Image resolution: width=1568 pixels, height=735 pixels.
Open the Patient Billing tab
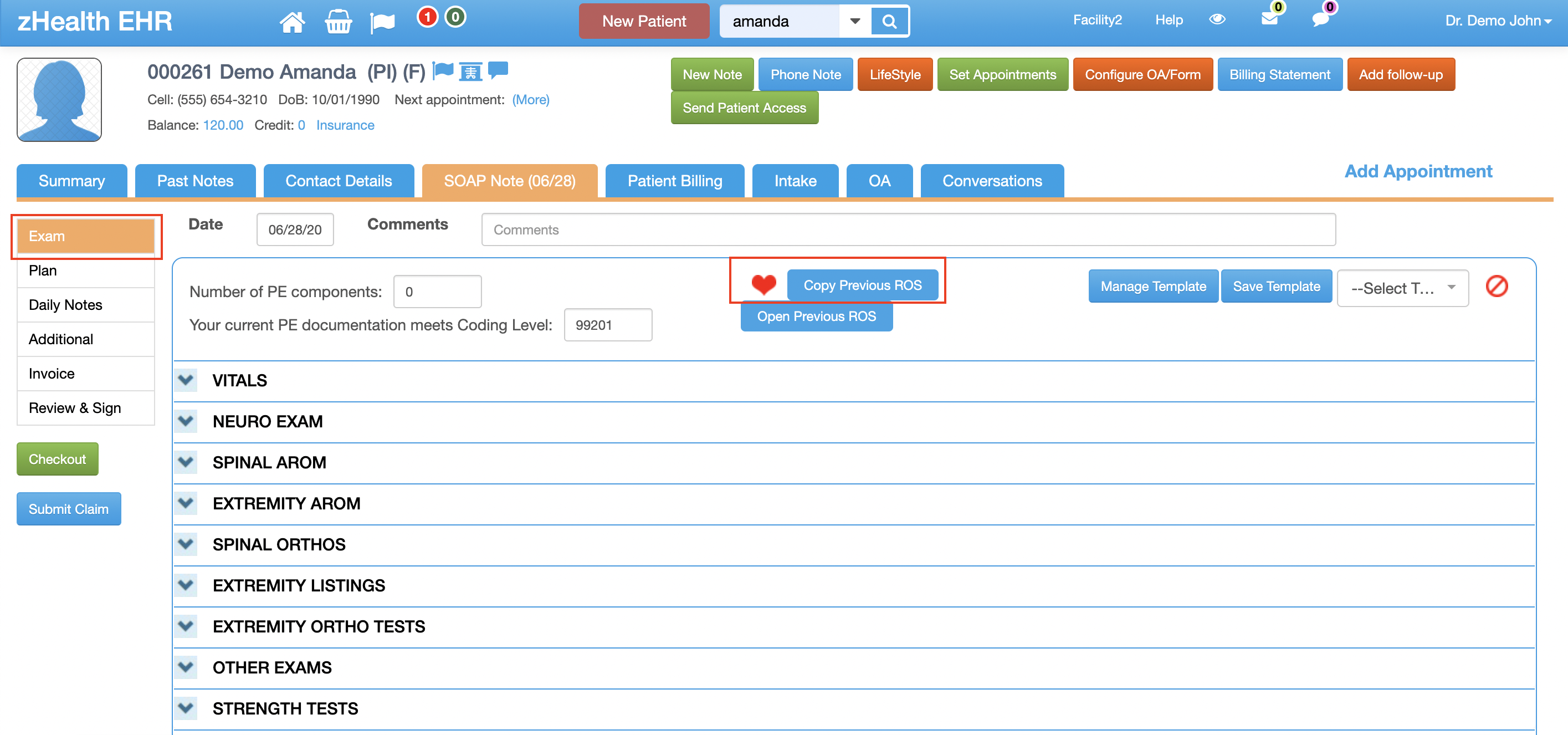coord(674,181)
